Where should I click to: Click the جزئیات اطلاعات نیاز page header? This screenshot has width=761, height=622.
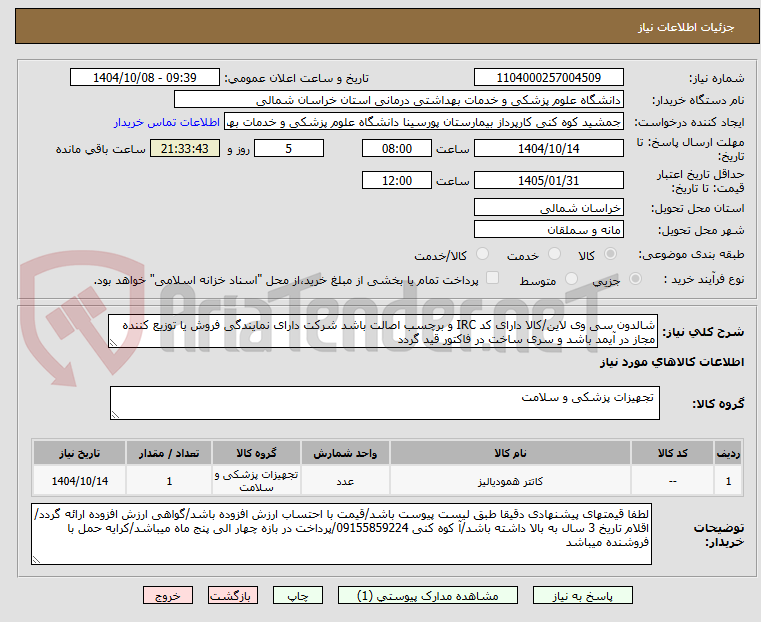click(x=686, y=27)
